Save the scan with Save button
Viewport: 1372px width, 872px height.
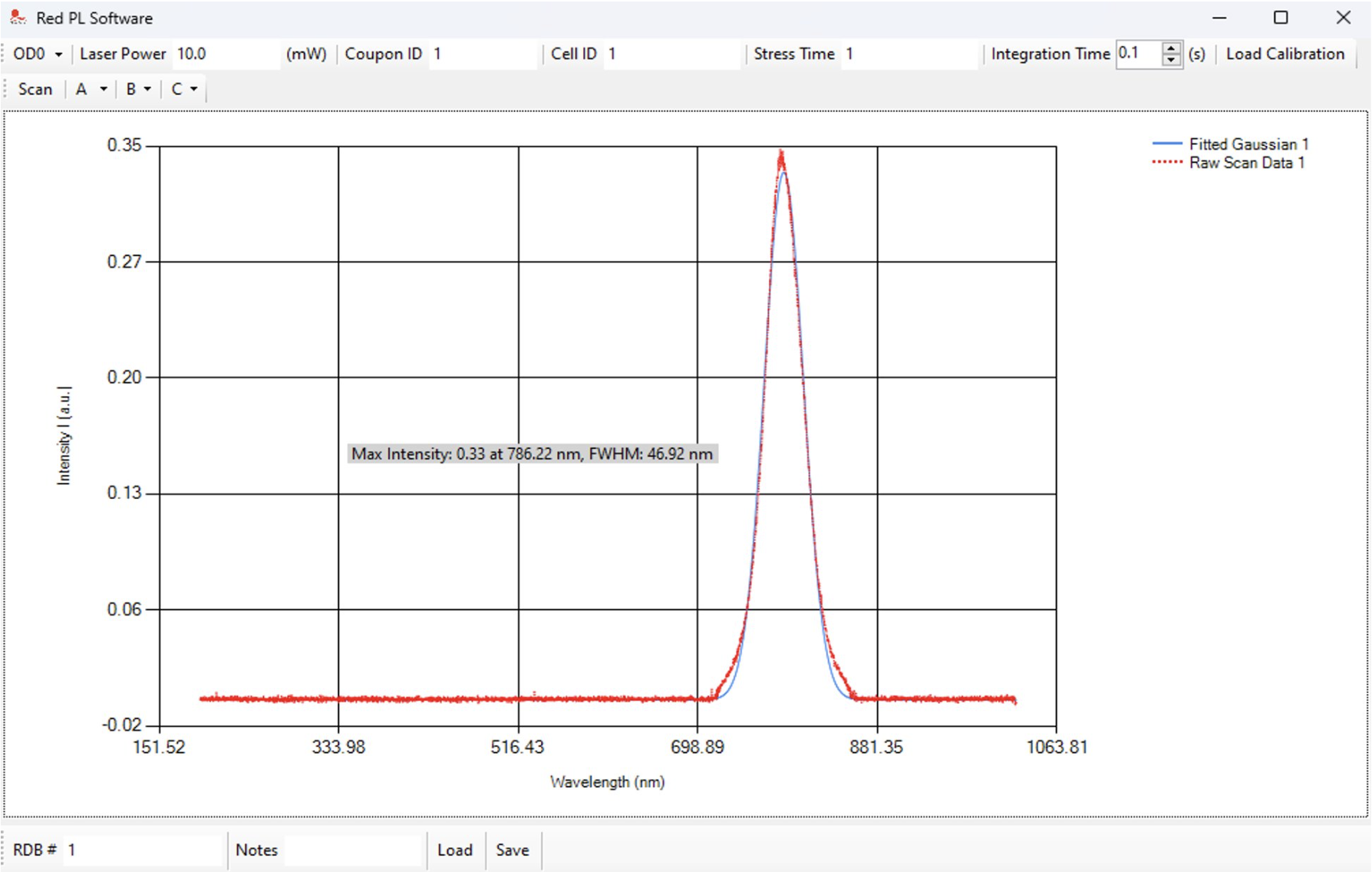point(512,850)
